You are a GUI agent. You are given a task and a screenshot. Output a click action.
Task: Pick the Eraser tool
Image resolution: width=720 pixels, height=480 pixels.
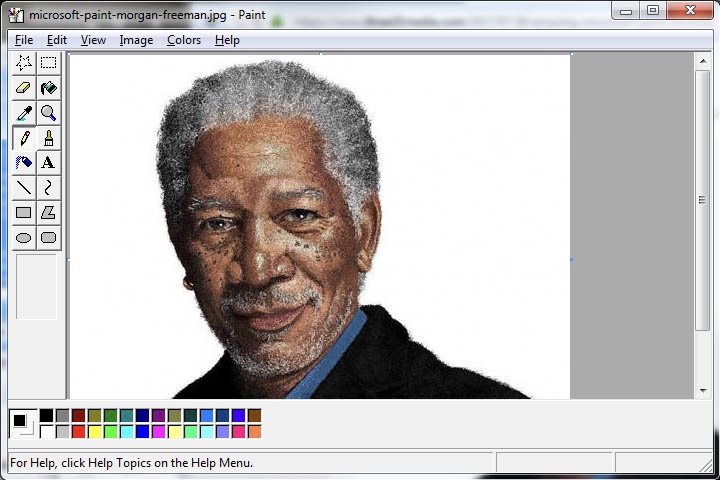24,88
